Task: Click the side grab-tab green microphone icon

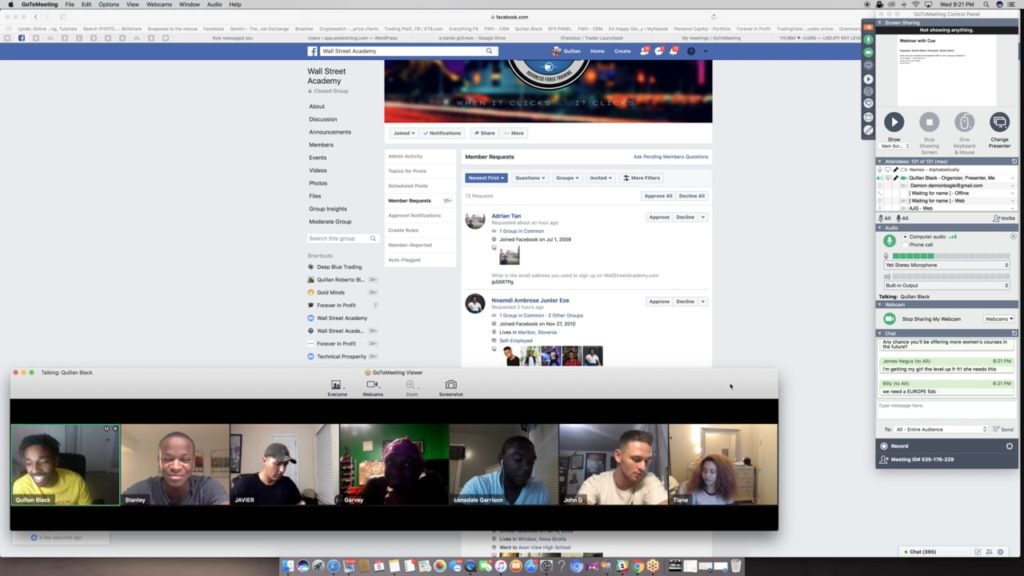Action: tap(868, 39)
